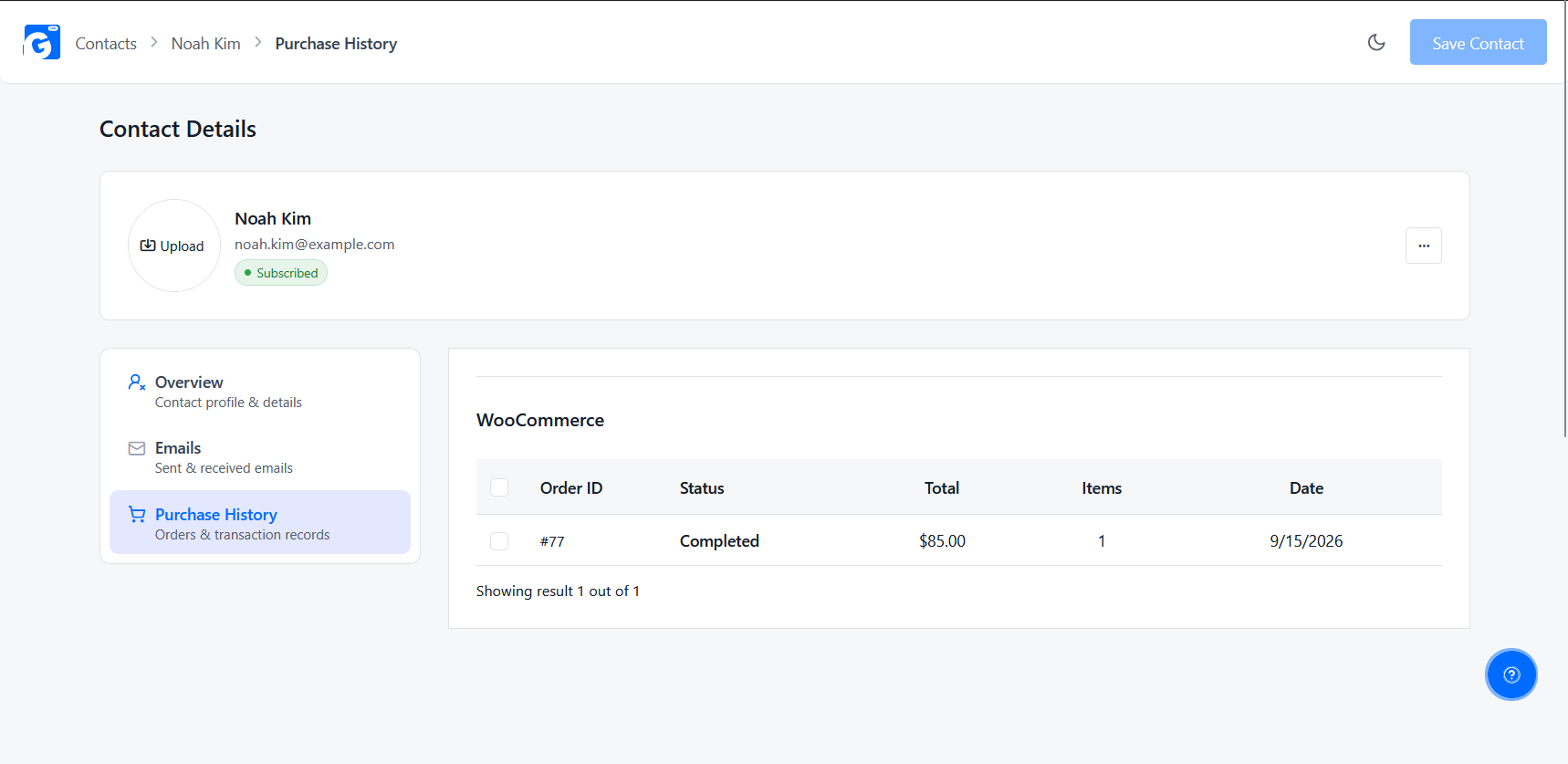Image resolution: width=1568 pixels, height=764 pixels.
Task: Click the 9/15/2026 date cell
Action: 1306,541
